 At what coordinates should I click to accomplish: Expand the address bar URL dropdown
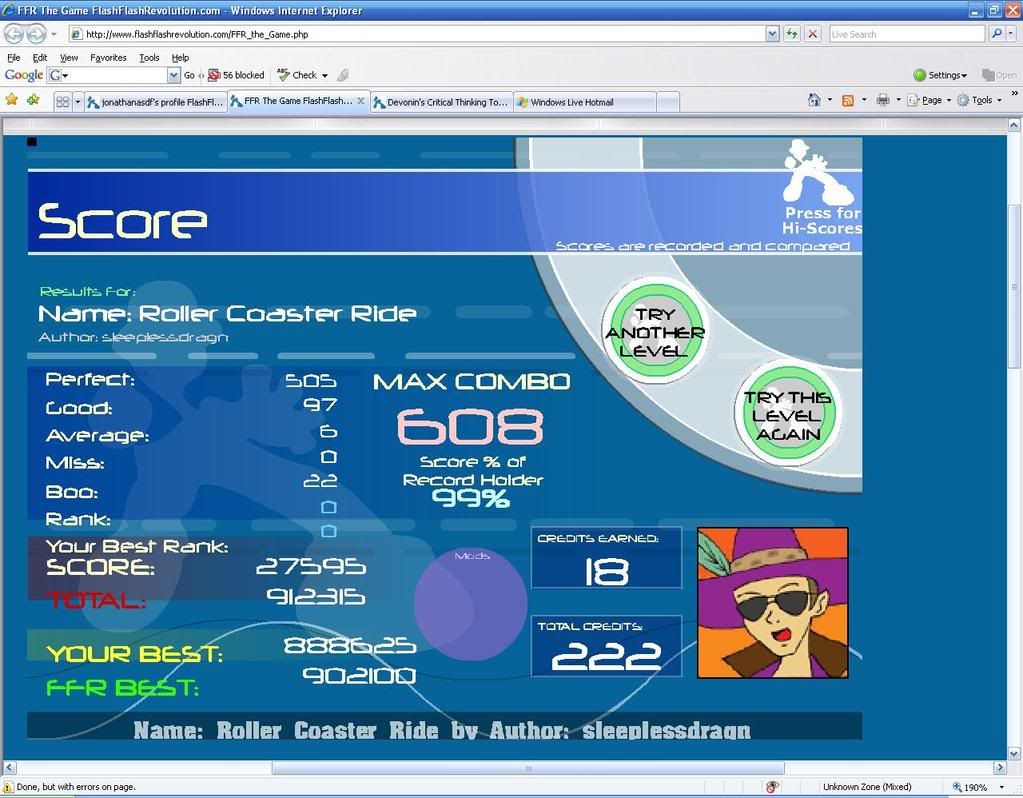(772, 34)
